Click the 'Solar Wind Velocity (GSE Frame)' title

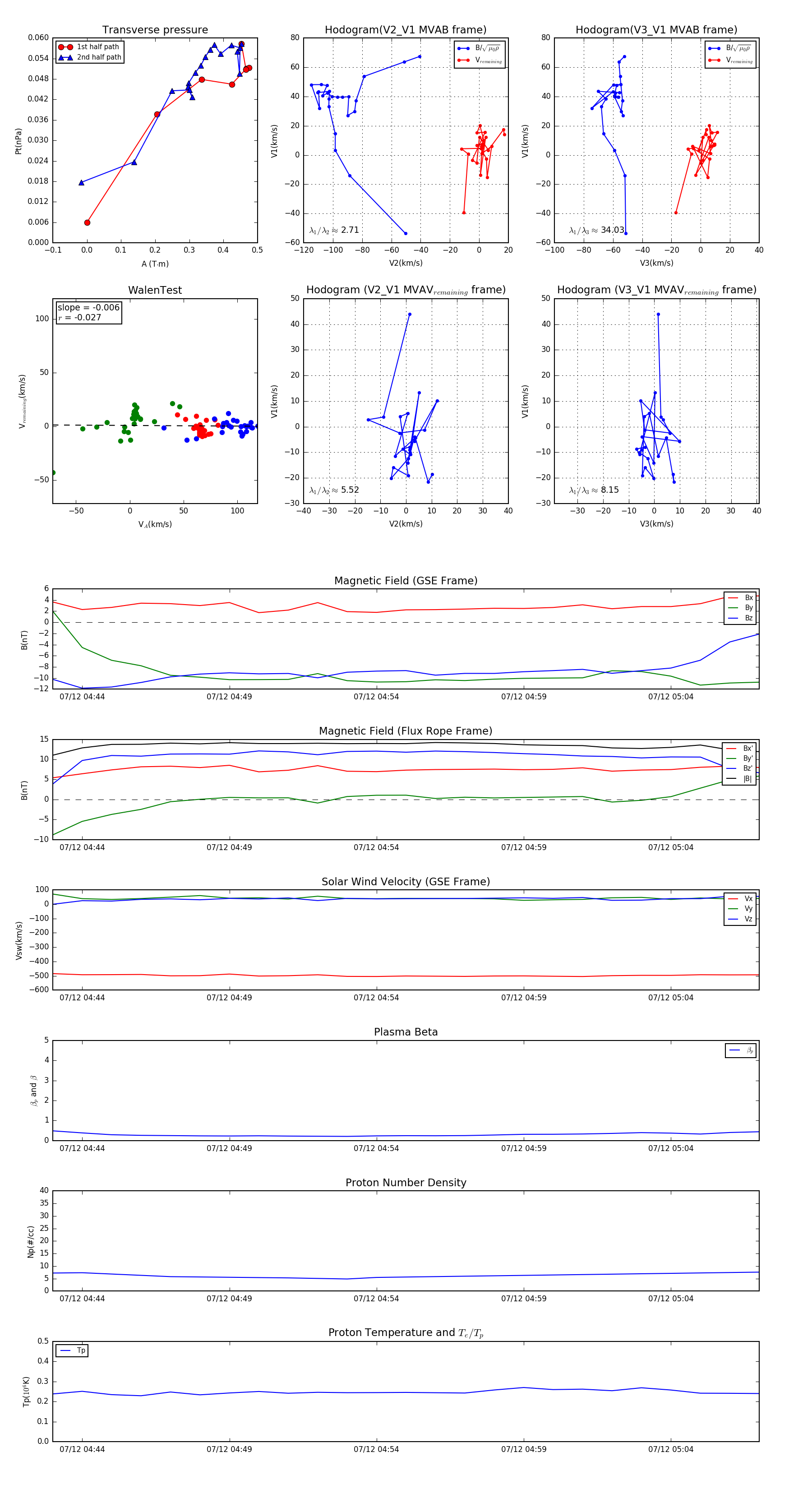(406, 882)
